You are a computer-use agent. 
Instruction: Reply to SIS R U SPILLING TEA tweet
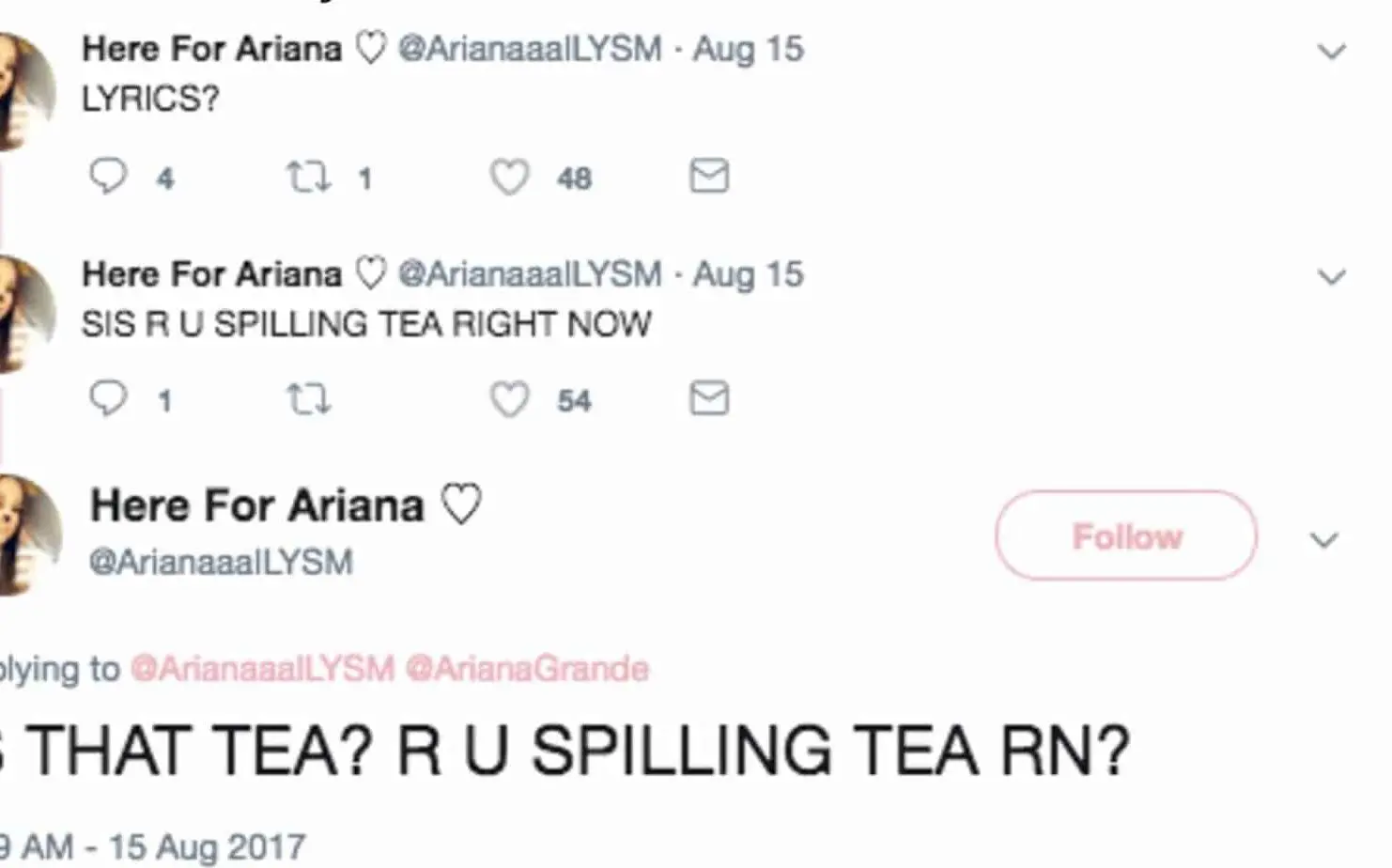coord(108,398)
